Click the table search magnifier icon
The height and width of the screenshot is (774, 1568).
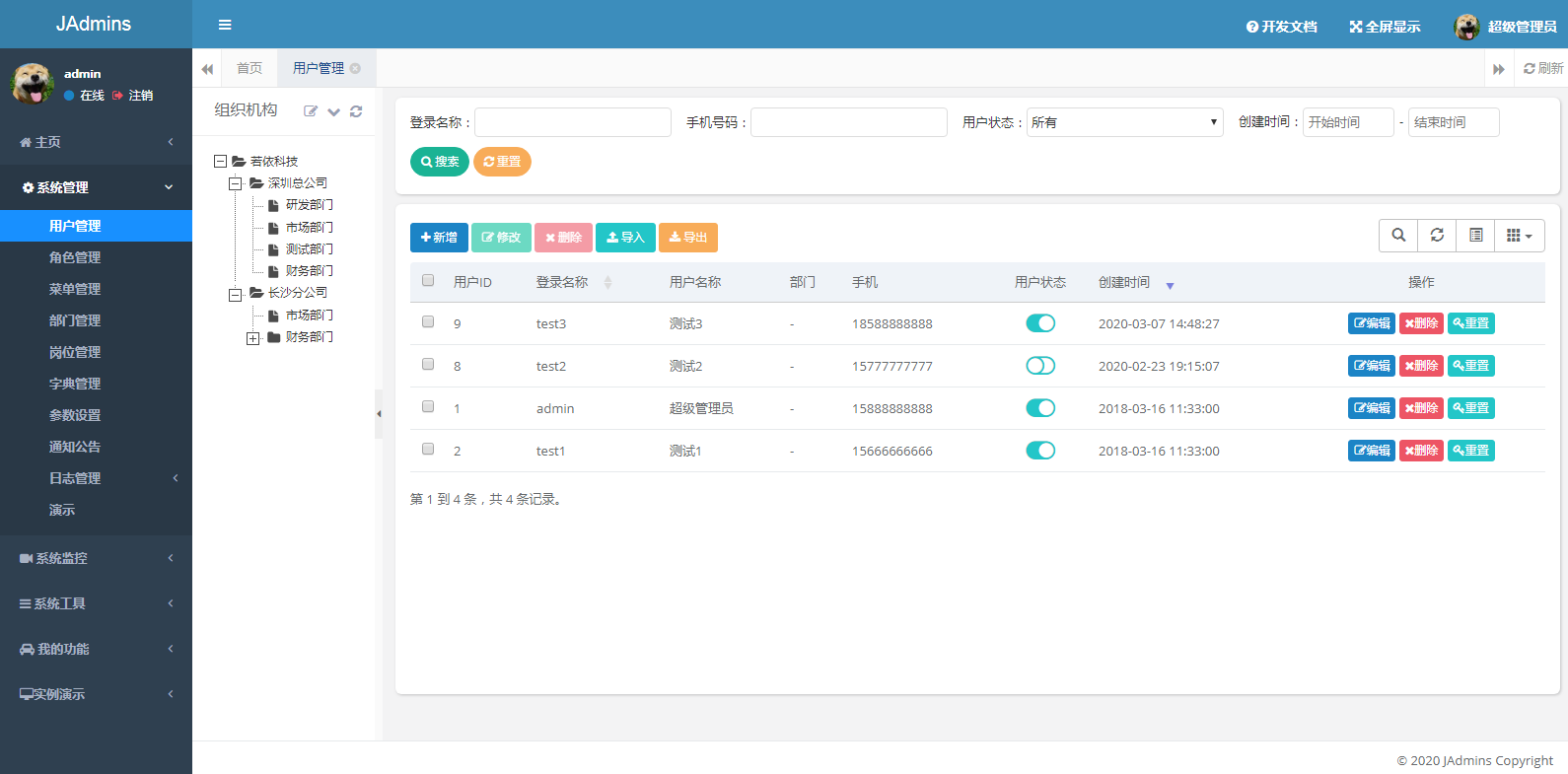[x=1398, y=236]
